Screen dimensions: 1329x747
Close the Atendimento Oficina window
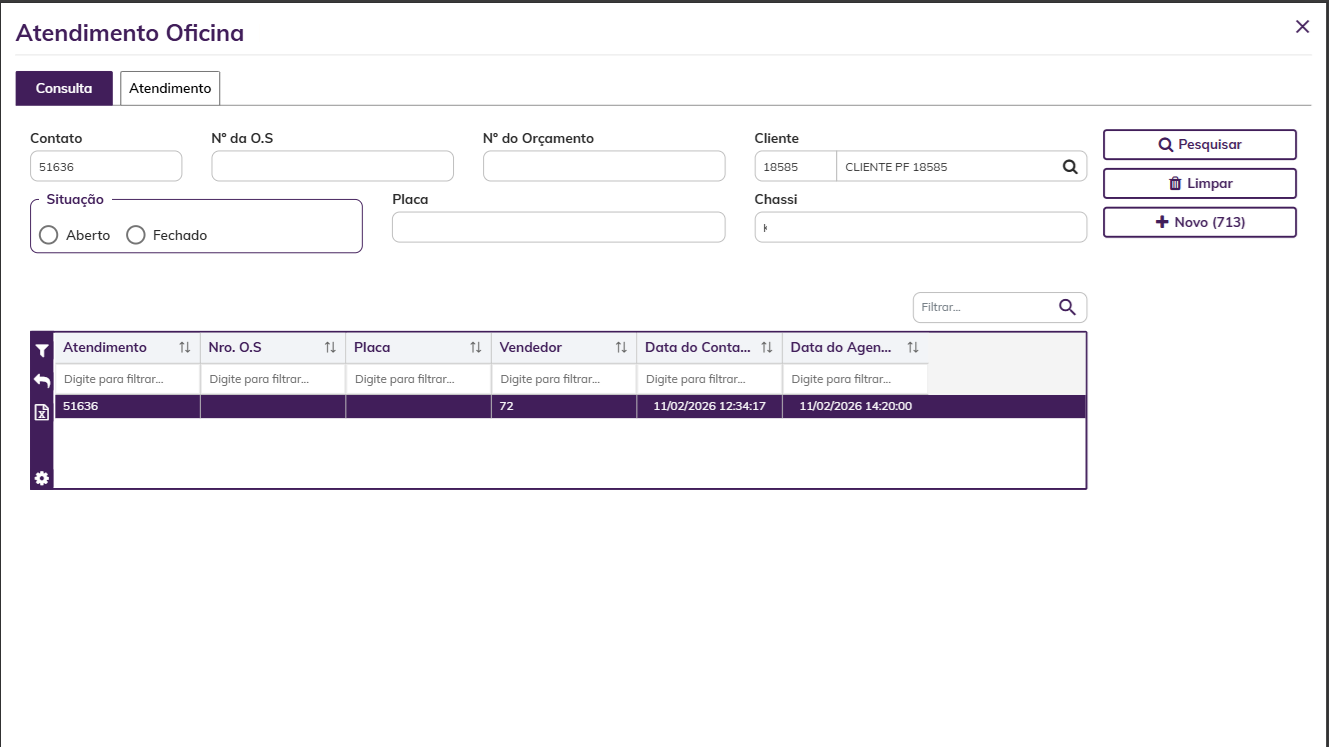click(1302, 27)
